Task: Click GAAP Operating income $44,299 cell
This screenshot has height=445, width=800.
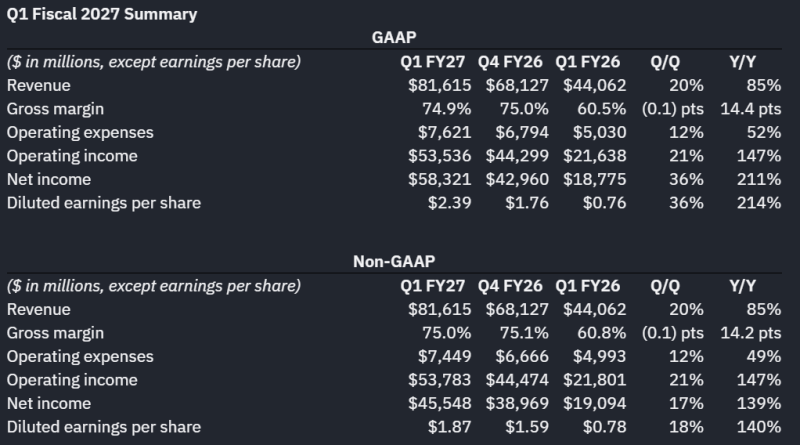Action: [x=517, y=156]
